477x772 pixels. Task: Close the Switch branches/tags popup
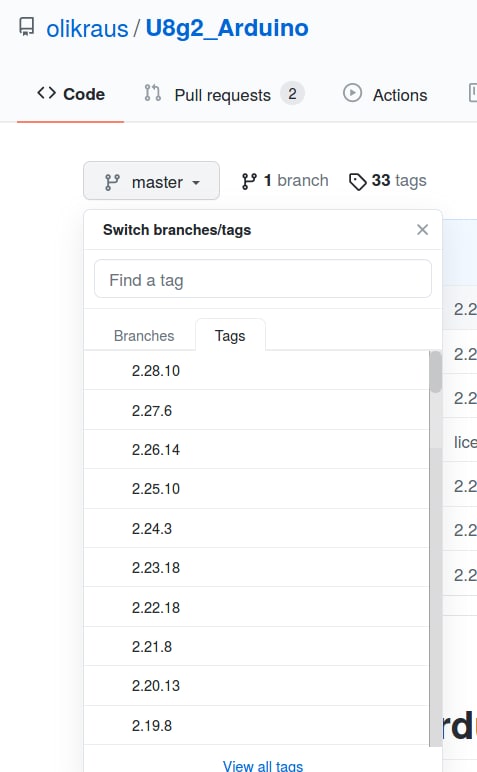tap(422, 229)
